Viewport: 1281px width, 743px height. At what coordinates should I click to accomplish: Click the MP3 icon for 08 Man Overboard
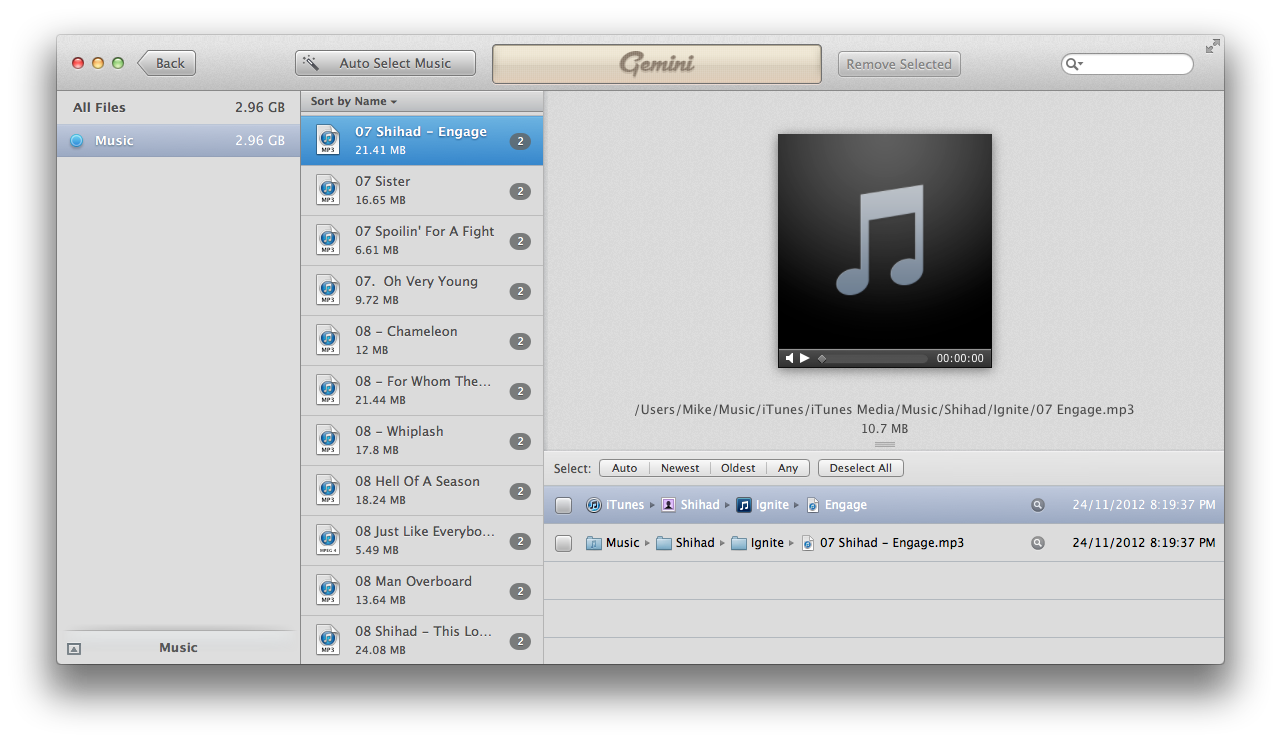(328, 590)
